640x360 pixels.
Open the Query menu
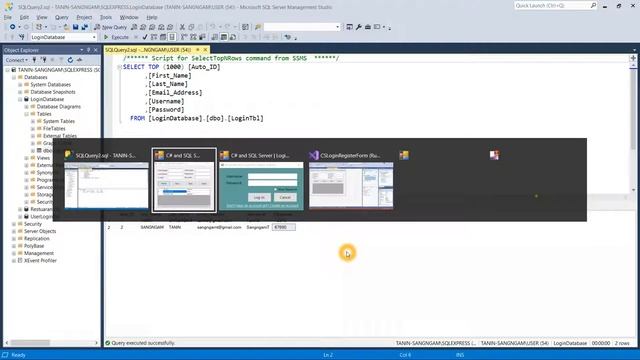click(62, 17)
